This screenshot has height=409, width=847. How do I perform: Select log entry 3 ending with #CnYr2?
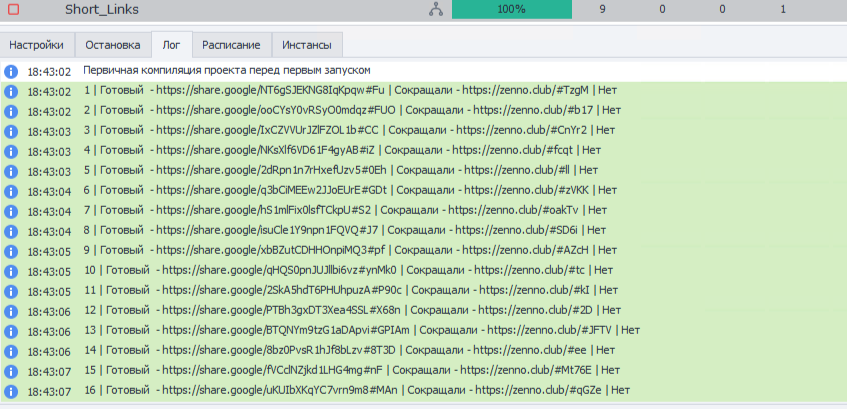pyautogui.click(x=349, y=130)
